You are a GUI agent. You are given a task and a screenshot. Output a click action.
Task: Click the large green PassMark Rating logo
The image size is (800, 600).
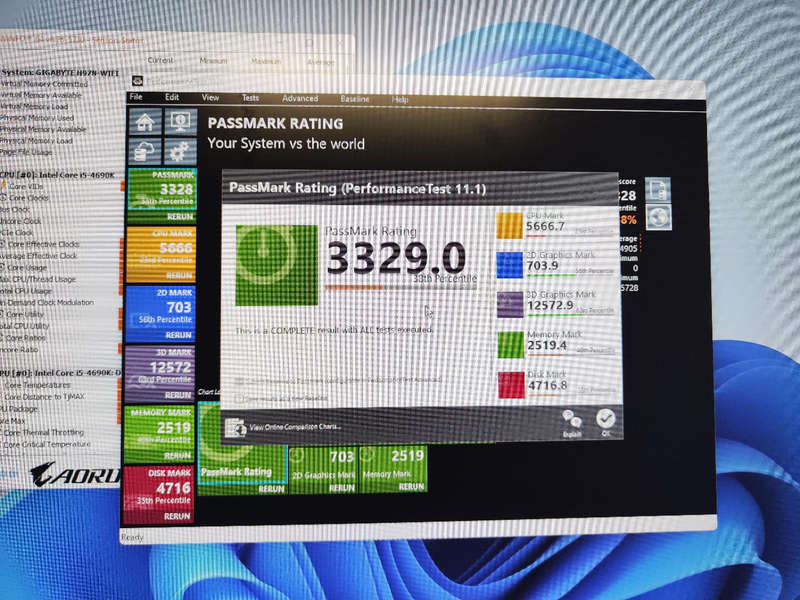[x=276, y=265]
